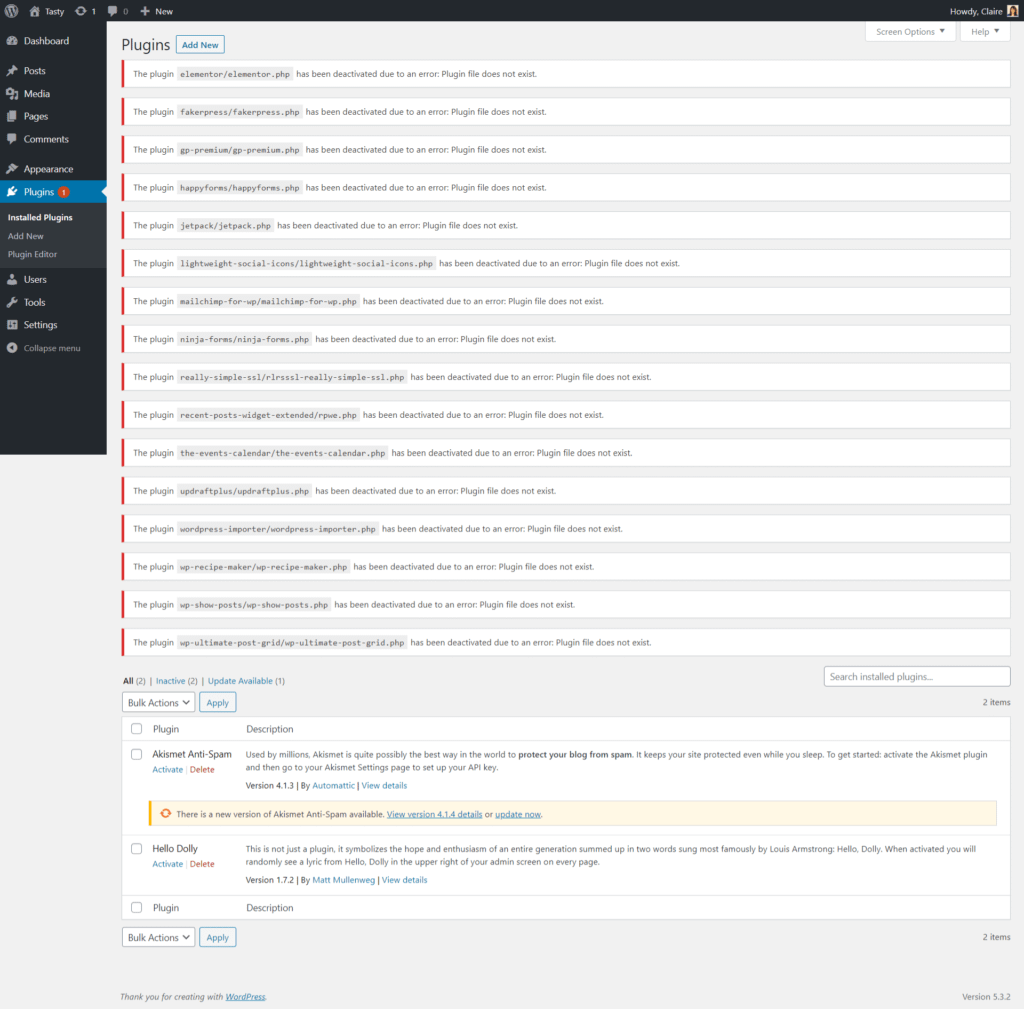Image resolution: width=1024 pixels, height=1009 pixels.
Task: Click the search installed plugins field
Action: click(x=916, y=676)
